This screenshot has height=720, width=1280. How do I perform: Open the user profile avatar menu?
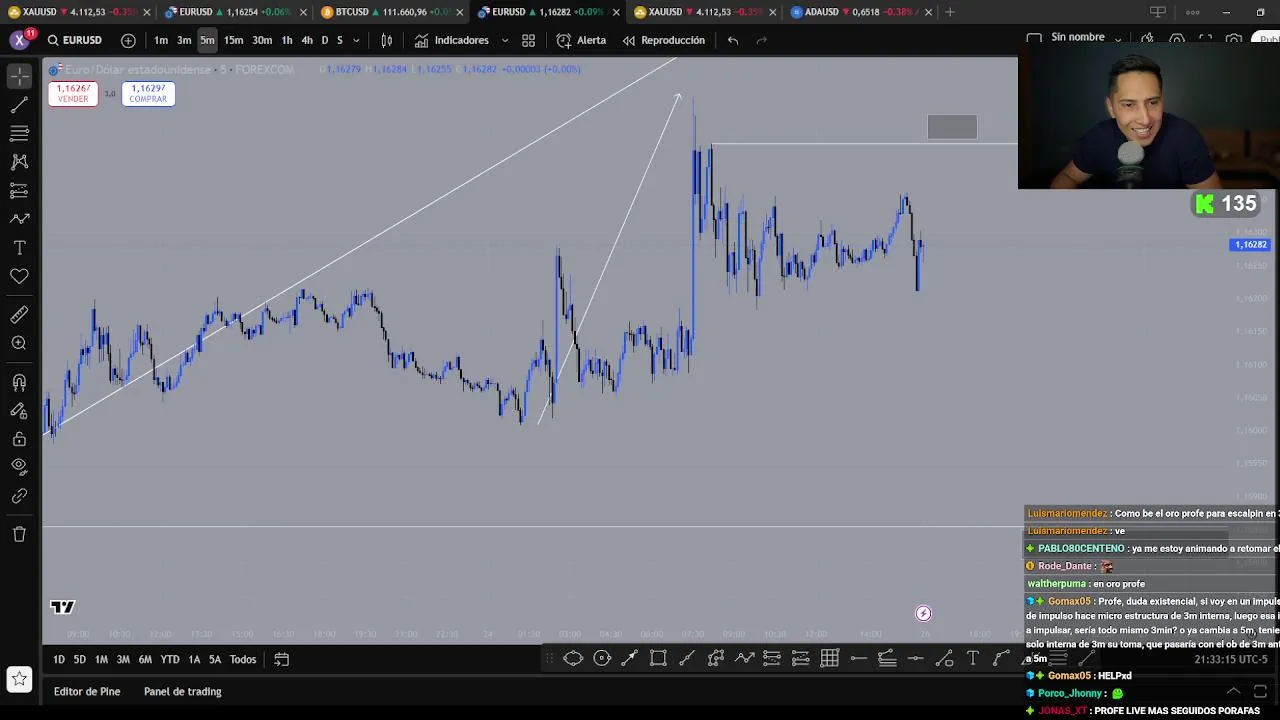tap(19, 40)
